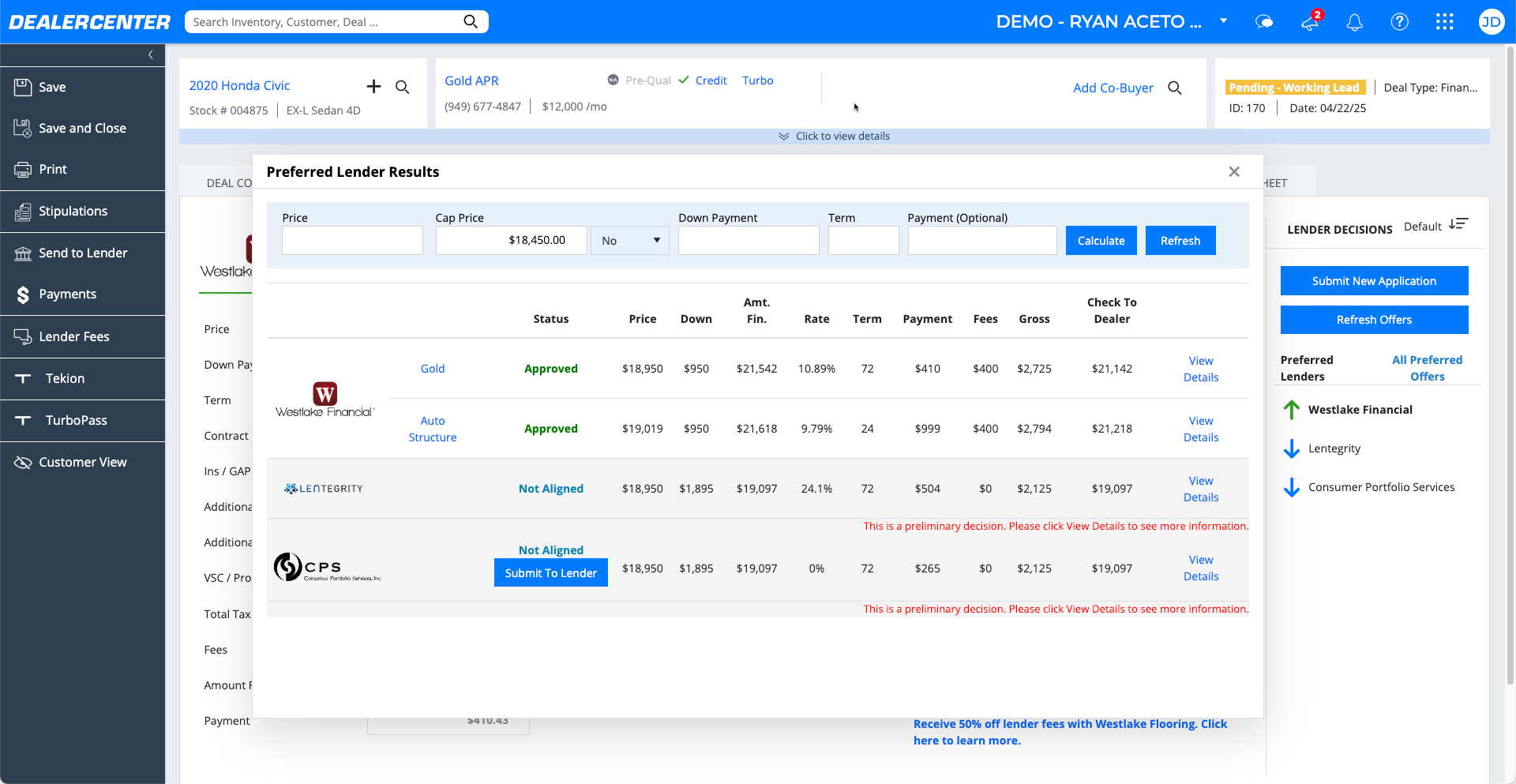Click the Save icon in sidebar
Viewport: 1516px width, 784px height.
pos(23,87)
